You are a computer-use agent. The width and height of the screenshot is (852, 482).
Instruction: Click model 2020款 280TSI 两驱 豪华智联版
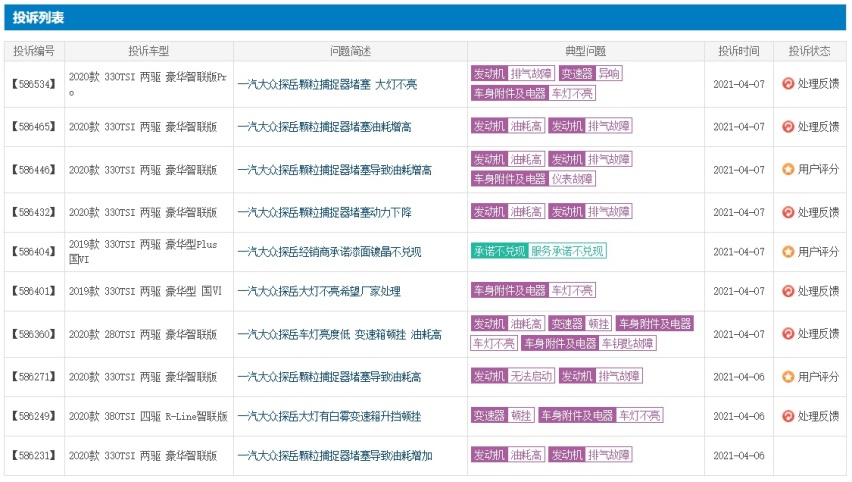pos(143,334)
